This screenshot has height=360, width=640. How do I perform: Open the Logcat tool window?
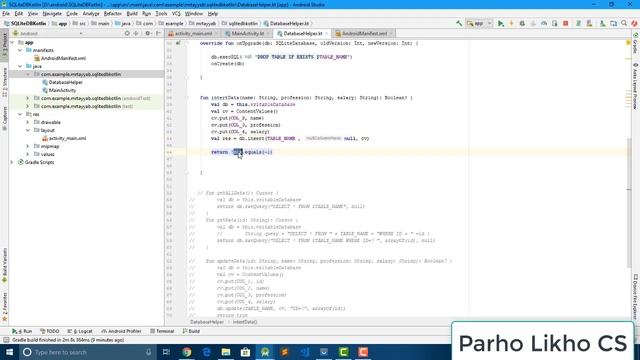[80, 331]
